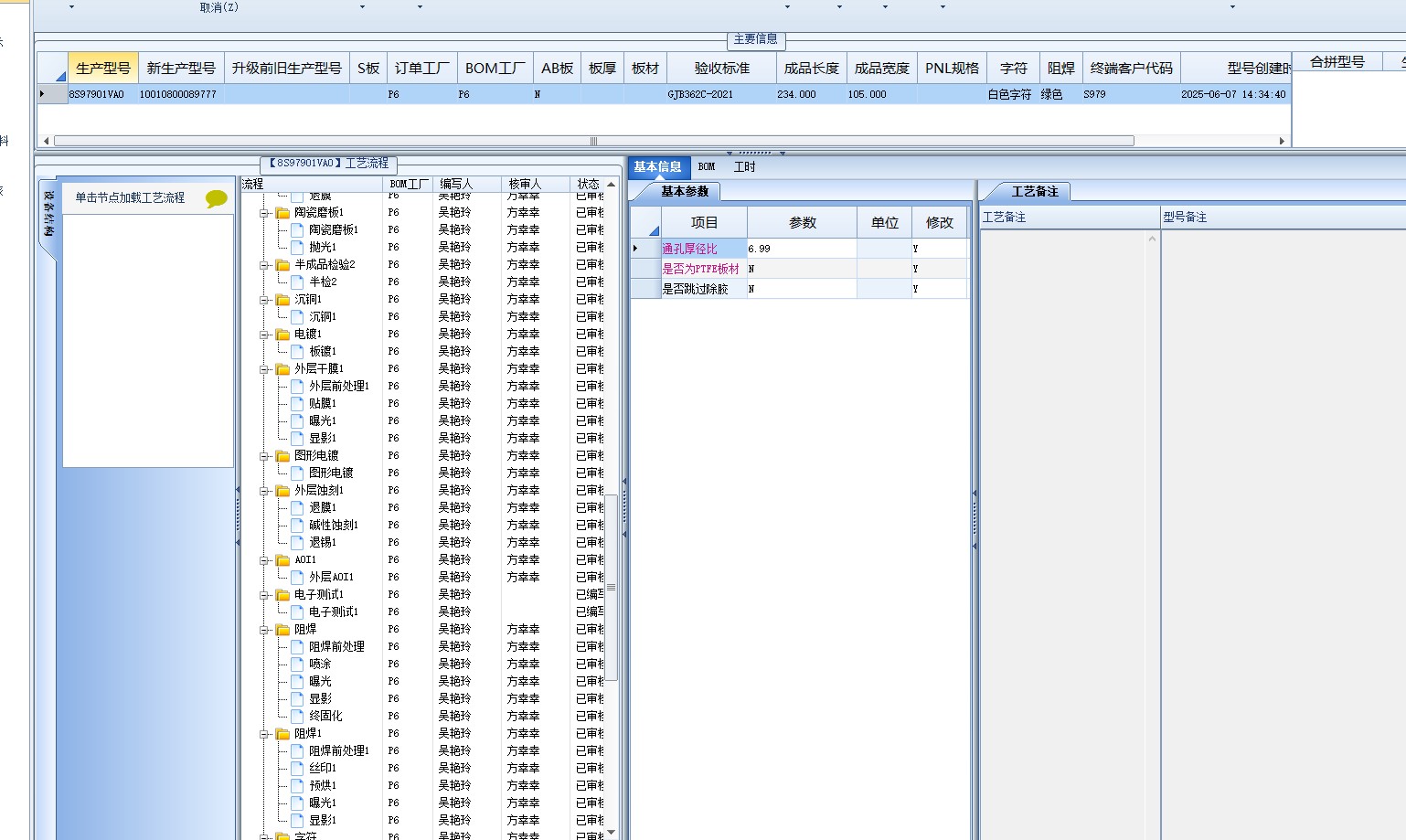1406x840 pixels.
Task: Click the yellow speech bubble icon
Action: click(x=217, y=198)
